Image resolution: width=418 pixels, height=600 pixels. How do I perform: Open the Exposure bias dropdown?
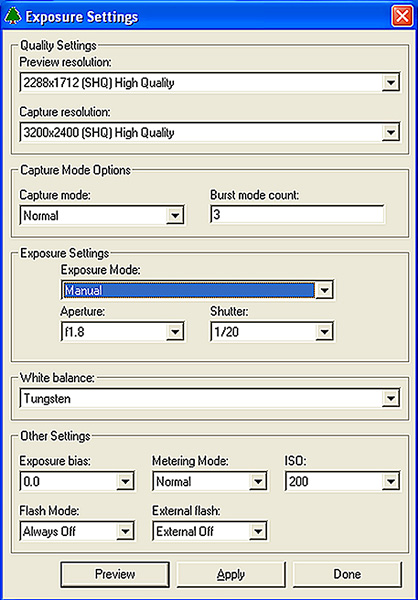tap(125, 482)
